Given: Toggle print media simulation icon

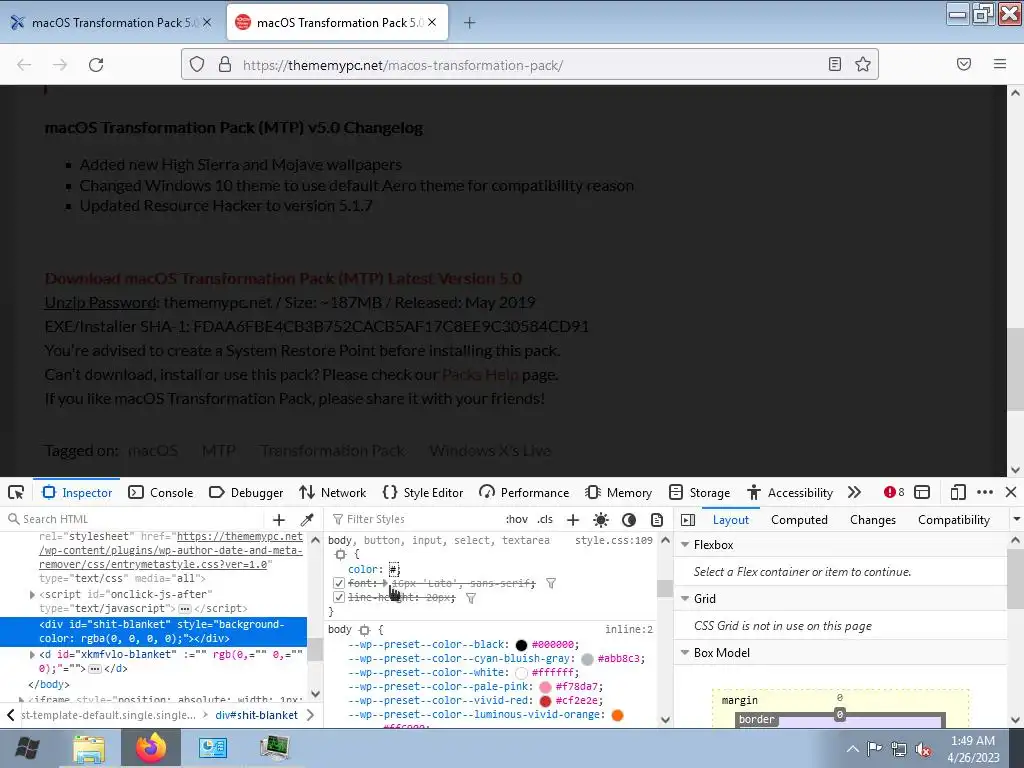Looking at the screenshot, I should [657, 520].
